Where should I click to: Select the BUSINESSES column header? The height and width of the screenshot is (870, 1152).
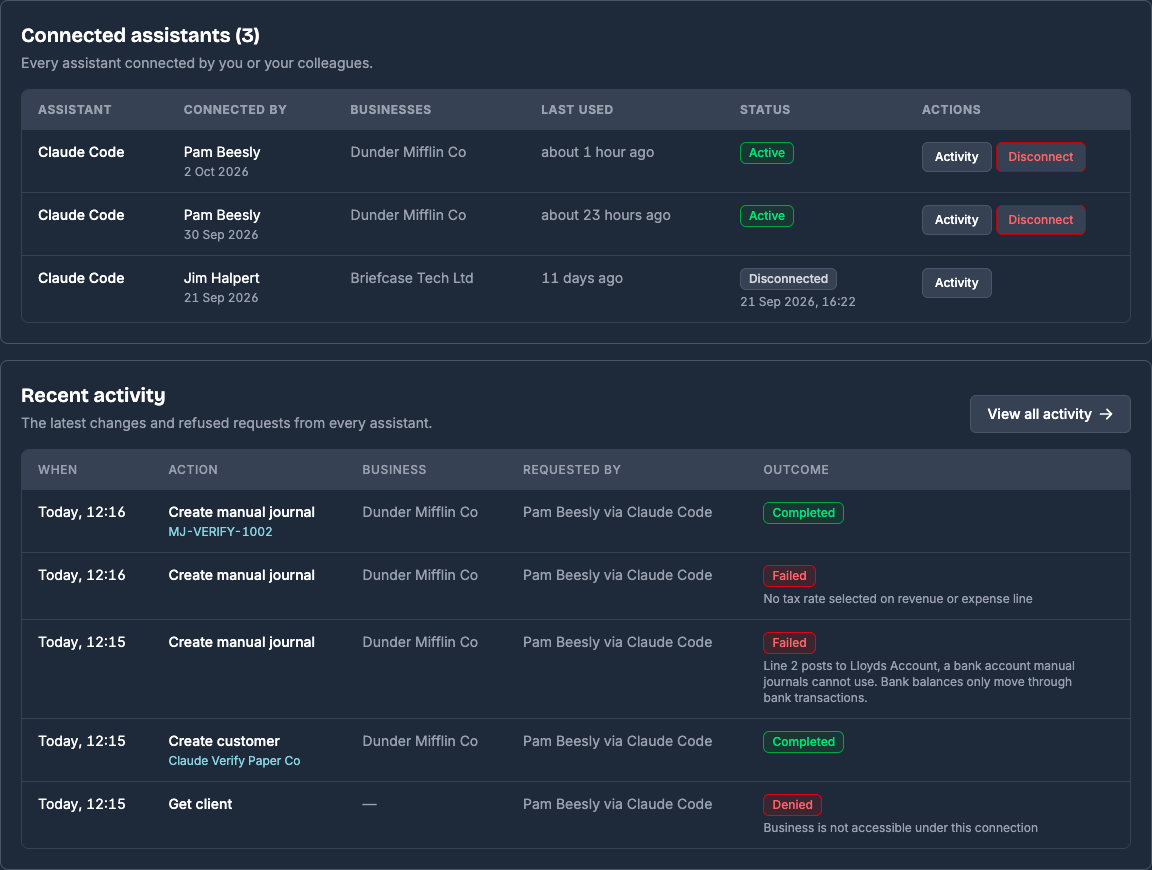coord(391,109)
